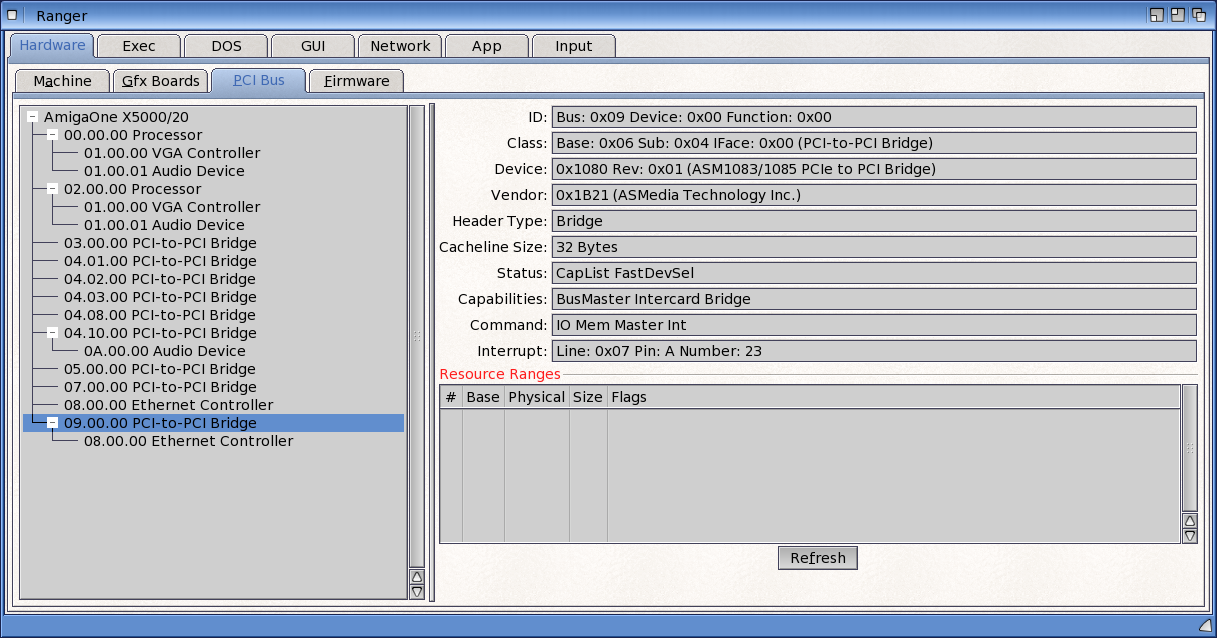
Task: Open the Network tab
Action: pyautogui.click(x=400, y=46)
